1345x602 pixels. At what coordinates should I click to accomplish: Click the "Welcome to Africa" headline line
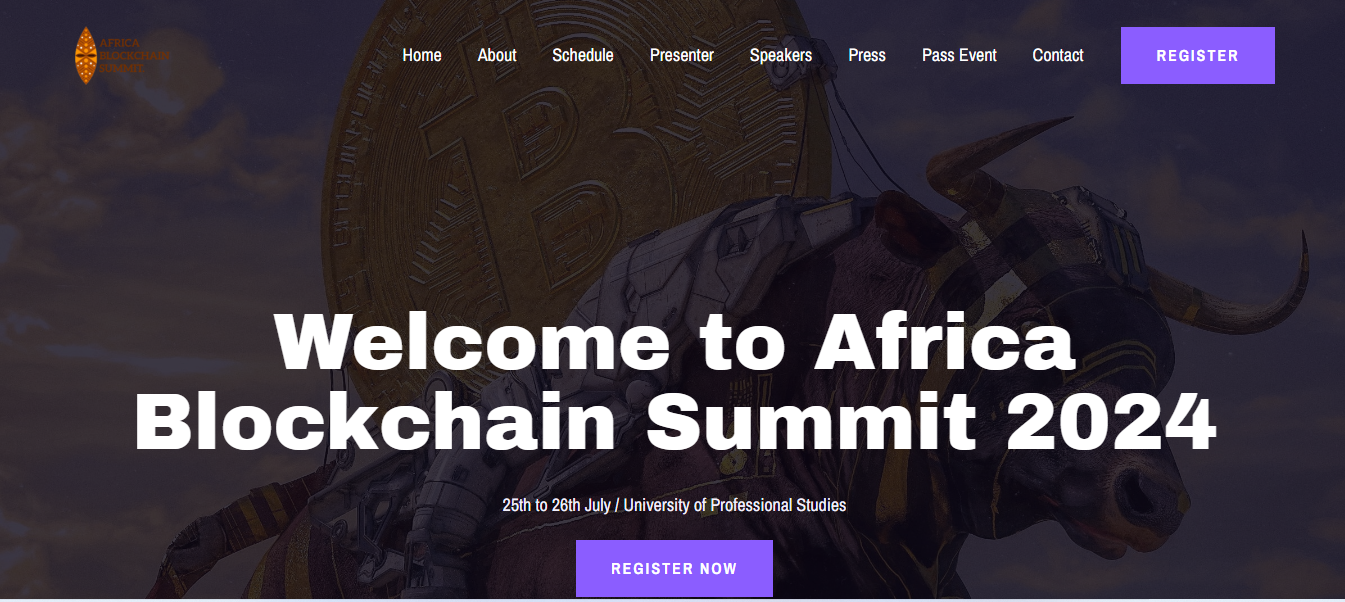[674, 342]
